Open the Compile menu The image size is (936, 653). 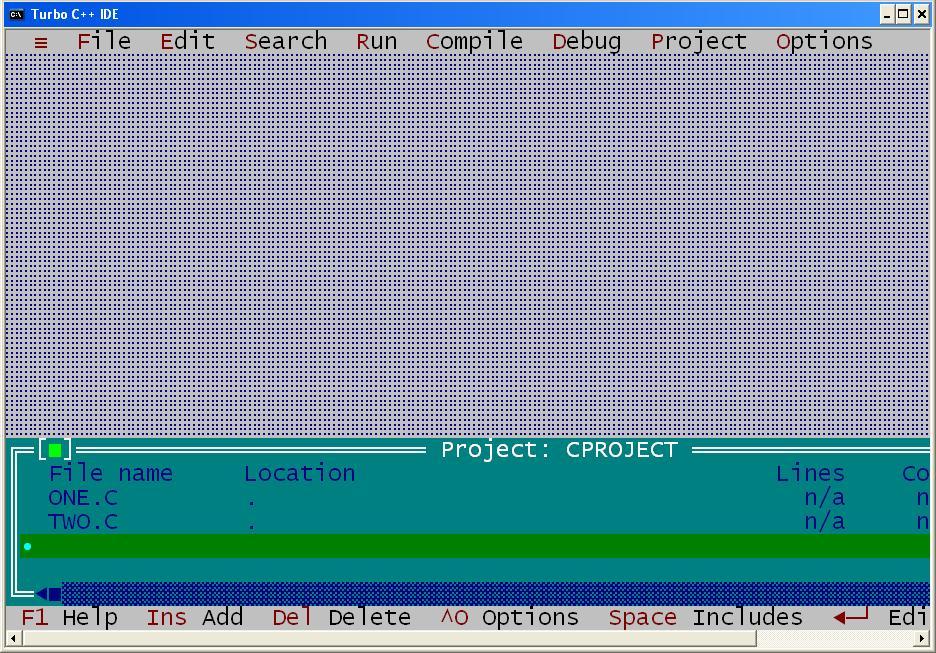coord(475,41)
